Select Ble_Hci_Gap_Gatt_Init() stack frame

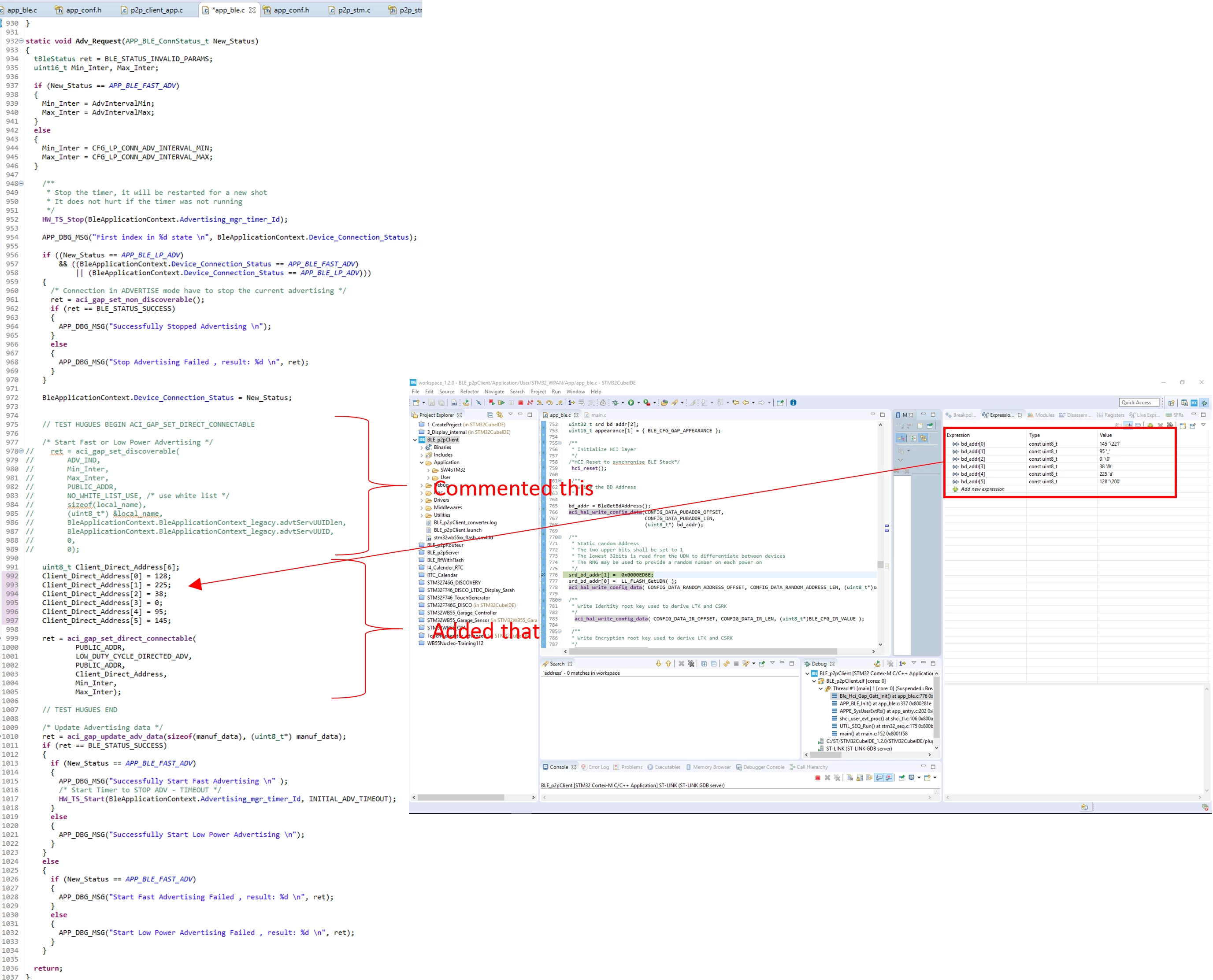[x=882, y=697]
